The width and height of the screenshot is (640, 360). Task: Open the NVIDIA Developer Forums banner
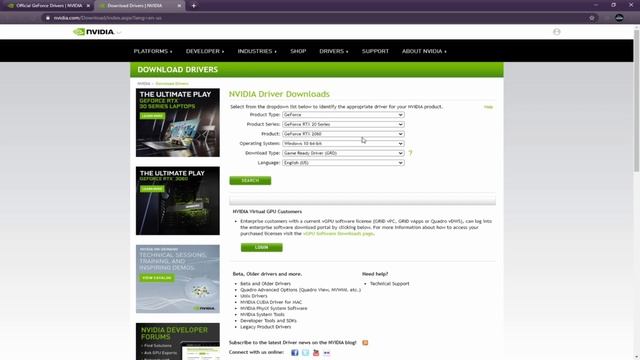pyautogui.click(x=178, y=341)
